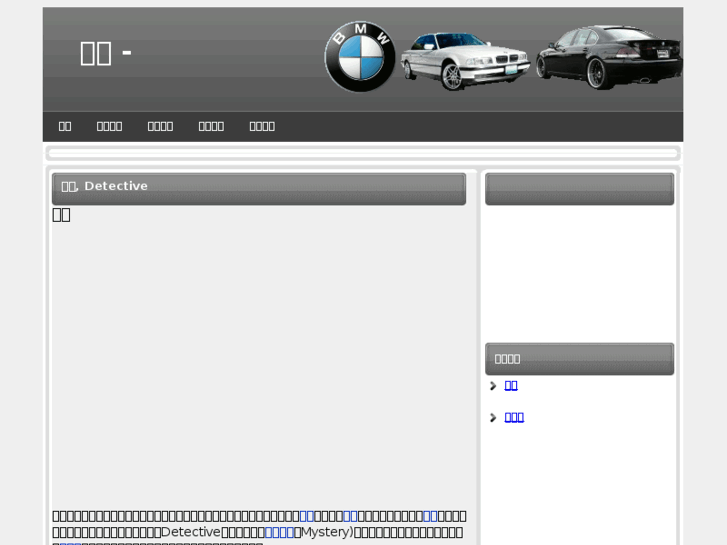Click the arrow bullet beside the two-character sidebar link

(493, 386)
